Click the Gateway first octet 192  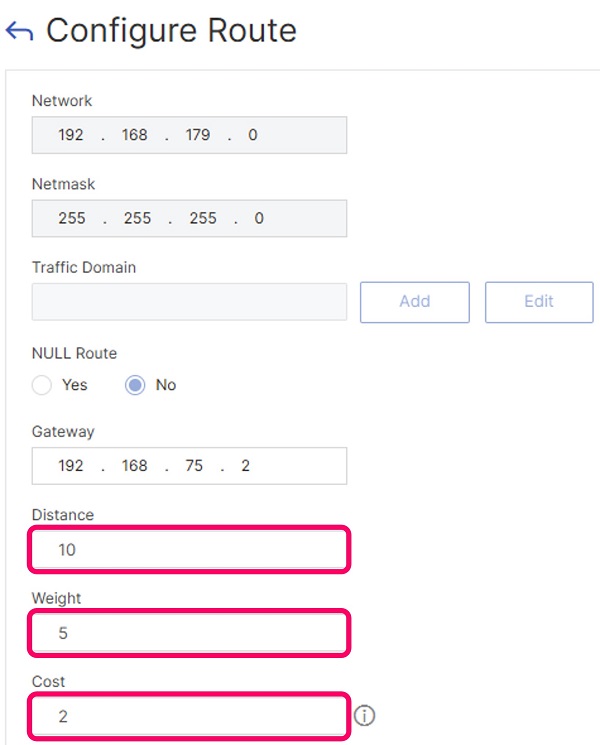[71, 466]
